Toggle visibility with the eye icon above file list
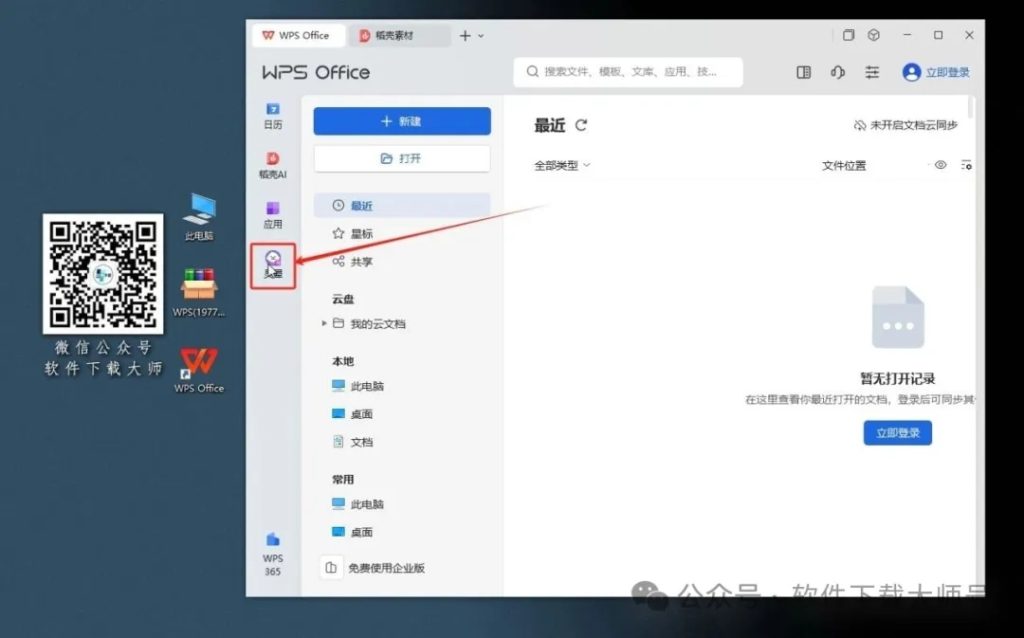This screenshot has height=638, width=1024. pyautogui.click(x=938, y=165)
